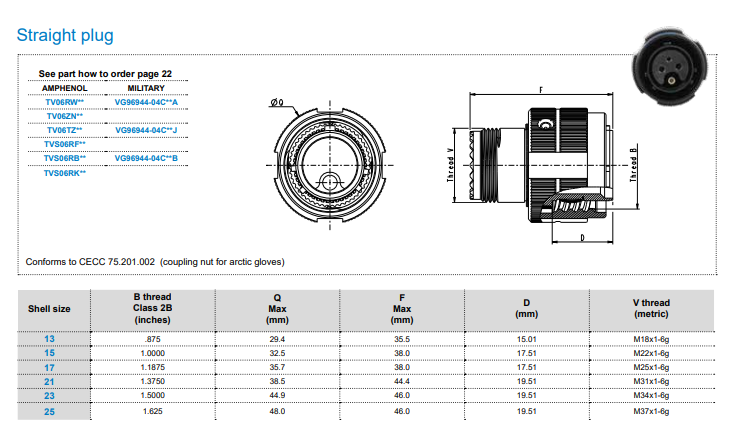Click the TVS06RB** part number

pos(65,158)
